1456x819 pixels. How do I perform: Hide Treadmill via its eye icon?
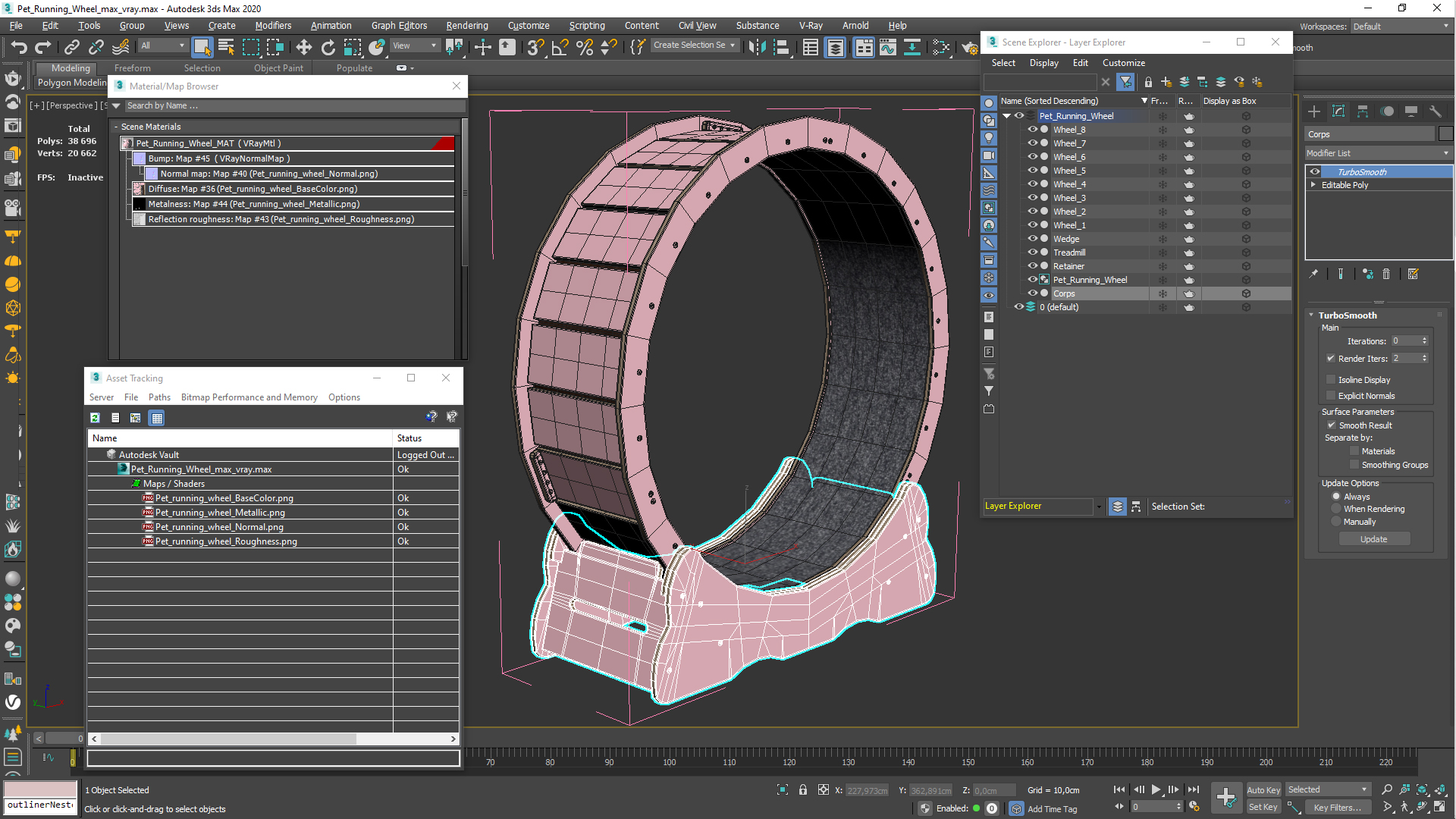(1032, 253)
